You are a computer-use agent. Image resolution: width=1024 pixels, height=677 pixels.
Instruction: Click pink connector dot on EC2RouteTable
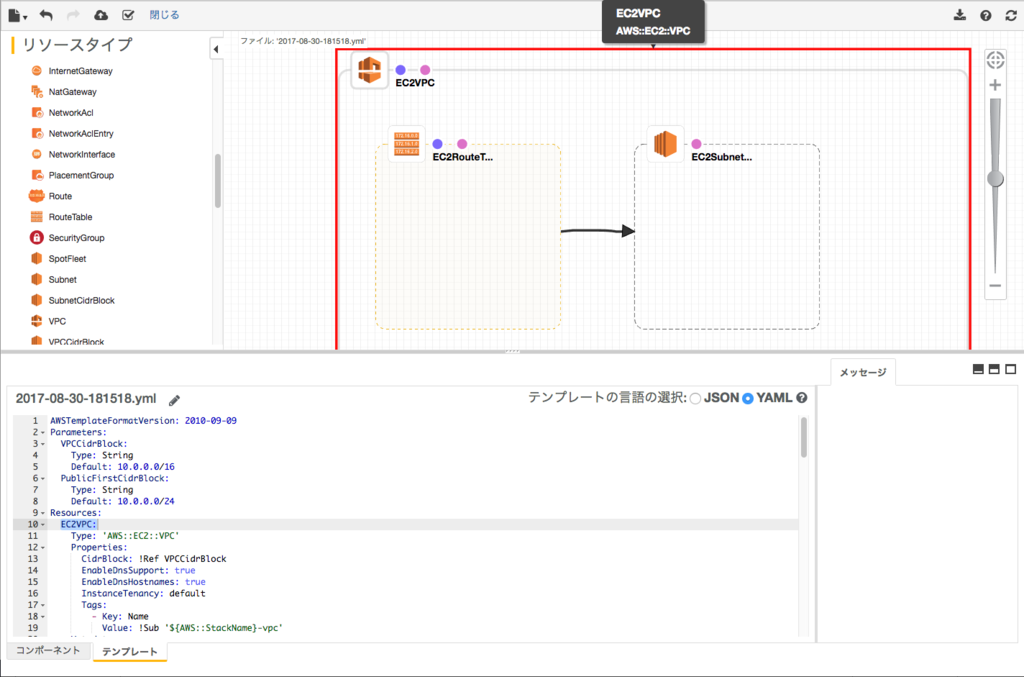click(x=462, y=144)
